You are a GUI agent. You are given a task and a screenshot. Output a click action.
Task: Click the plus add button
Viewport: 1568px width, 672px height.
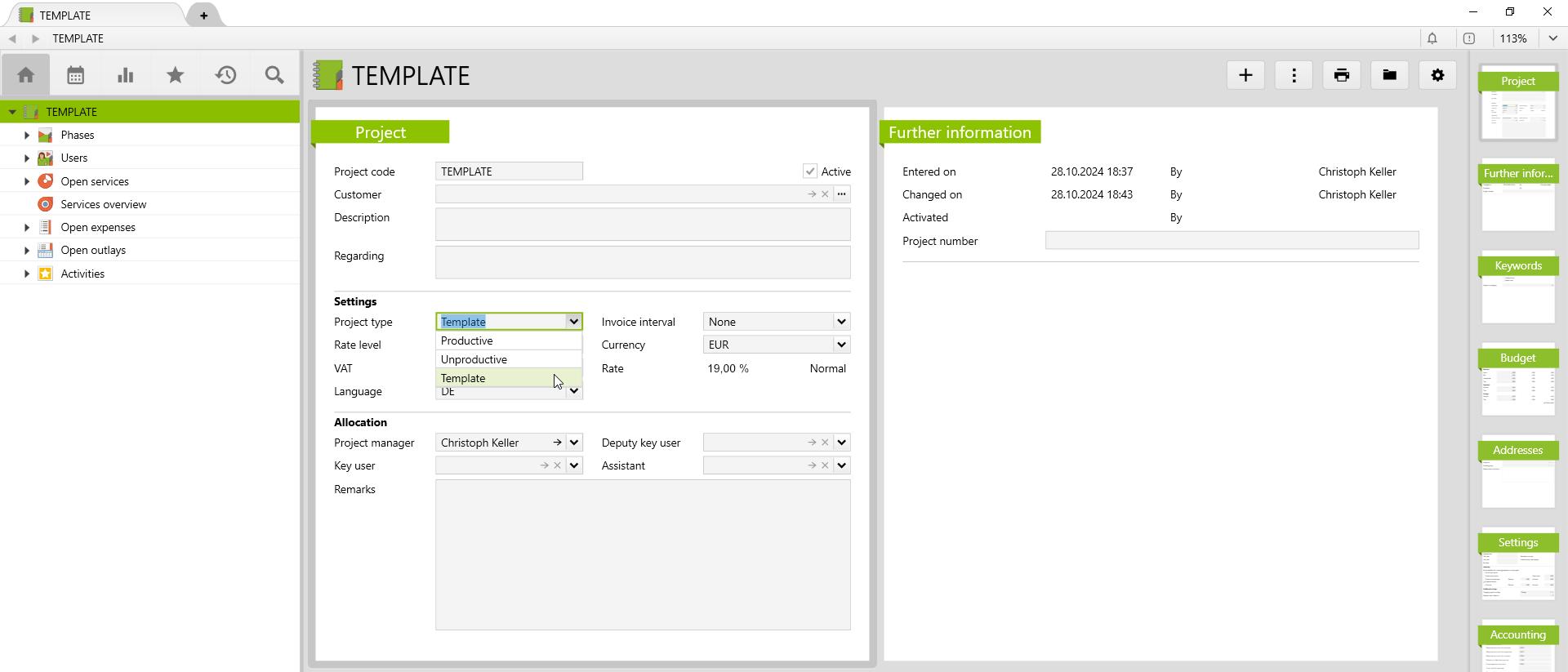pos(1245,75)
